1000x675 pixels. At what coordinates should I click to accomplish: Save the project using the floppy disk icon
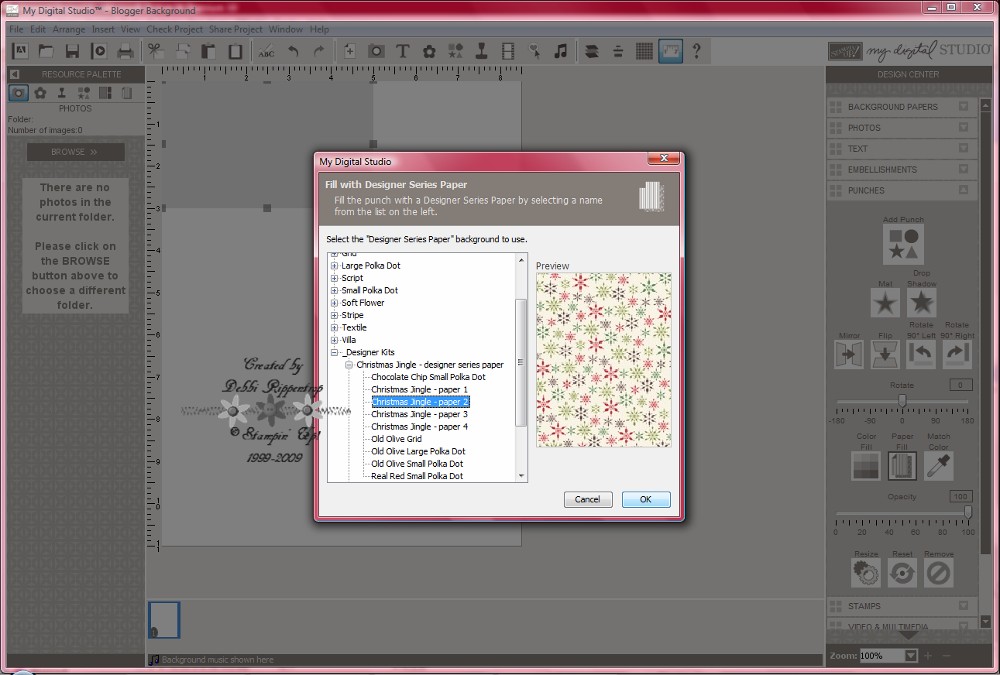coord(72,52)
